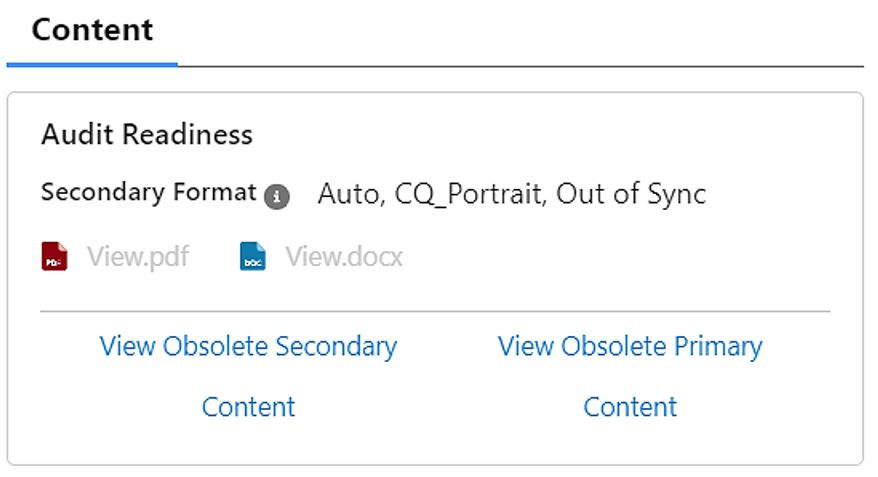Click the comma after 'Auto' in format value
The image size is (878, 477).
point(382,200)
